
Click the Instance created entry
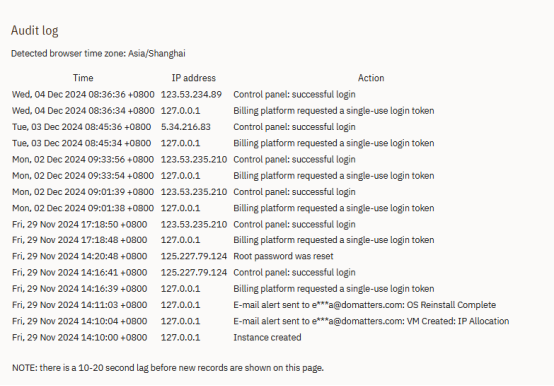coord(267,338)
